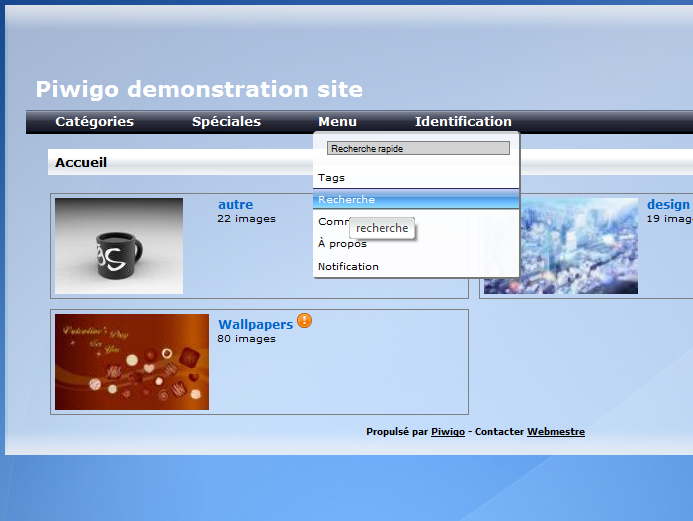Click the autre category link
Screen dimensions: 693x521
click(235, 205)
